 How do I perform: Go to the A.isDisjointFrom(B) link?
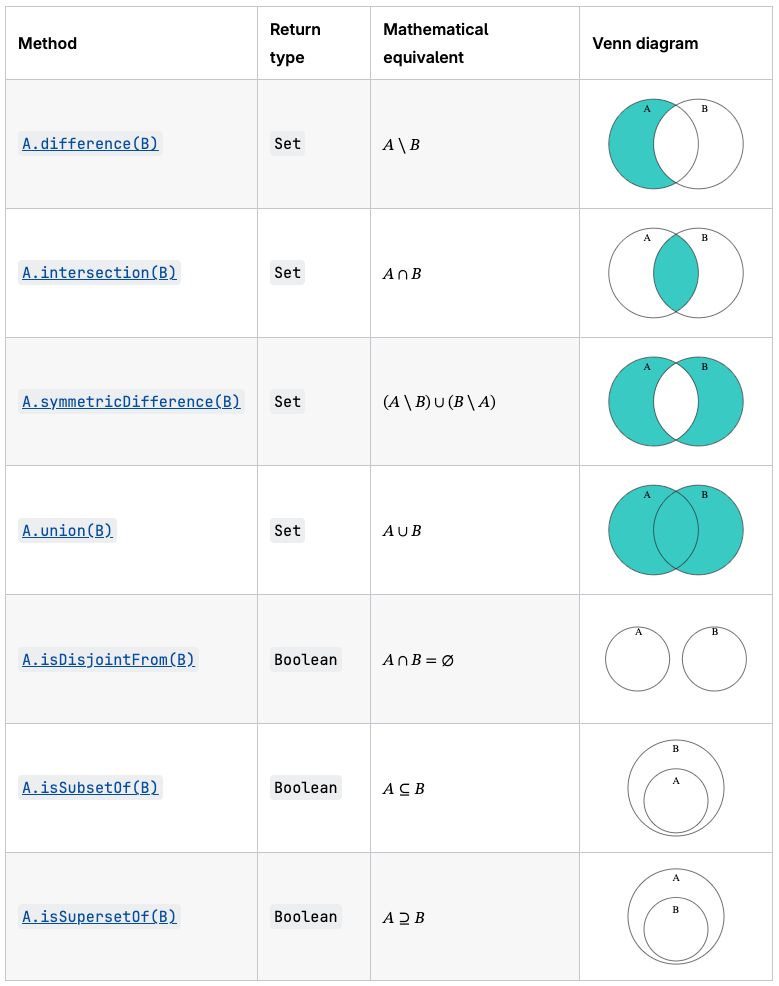click(x=108, y=660)
